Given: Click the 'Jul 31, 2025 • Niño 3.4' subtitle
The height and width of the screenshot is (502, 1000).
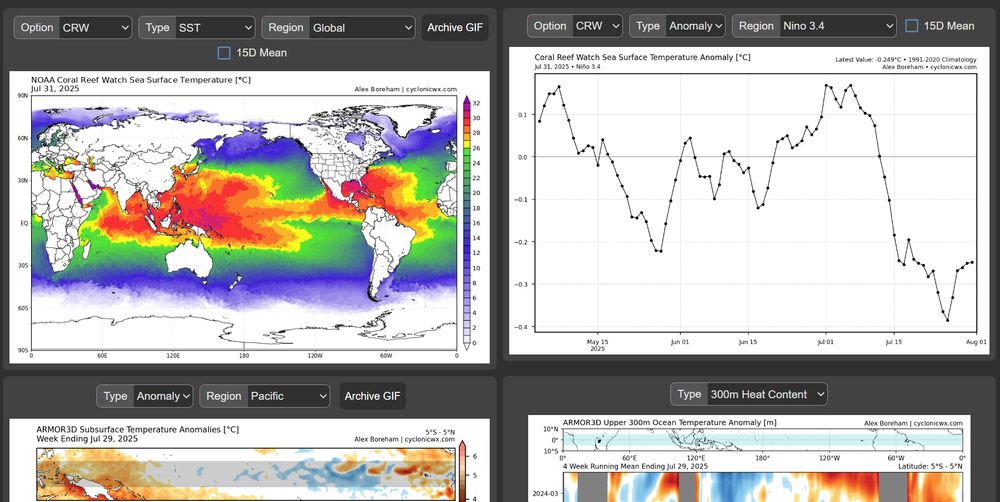Looking at the screenshot, I should pyautogui.click(x=568, y=66).
